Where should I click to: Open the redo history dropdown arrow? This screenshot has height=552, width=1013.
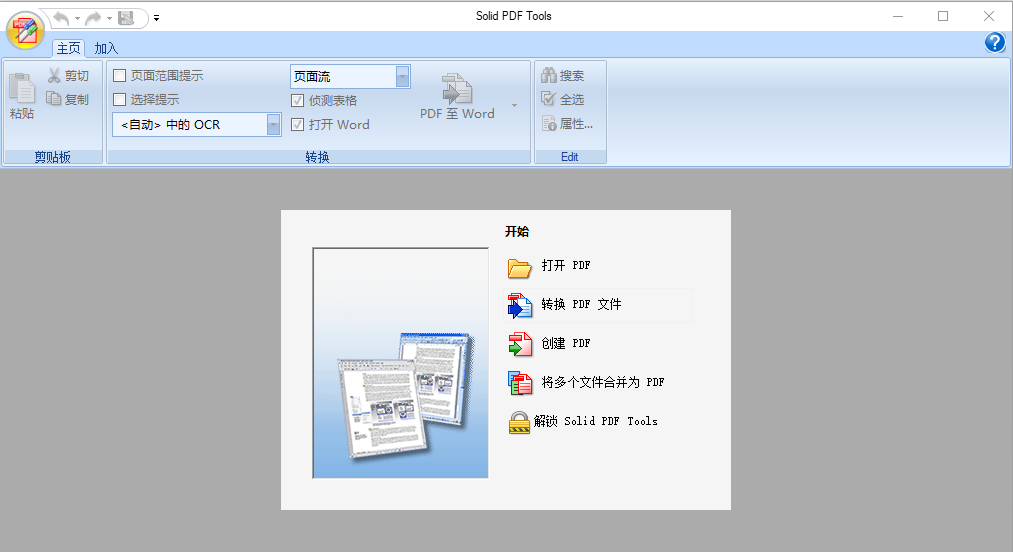point(109,18)
